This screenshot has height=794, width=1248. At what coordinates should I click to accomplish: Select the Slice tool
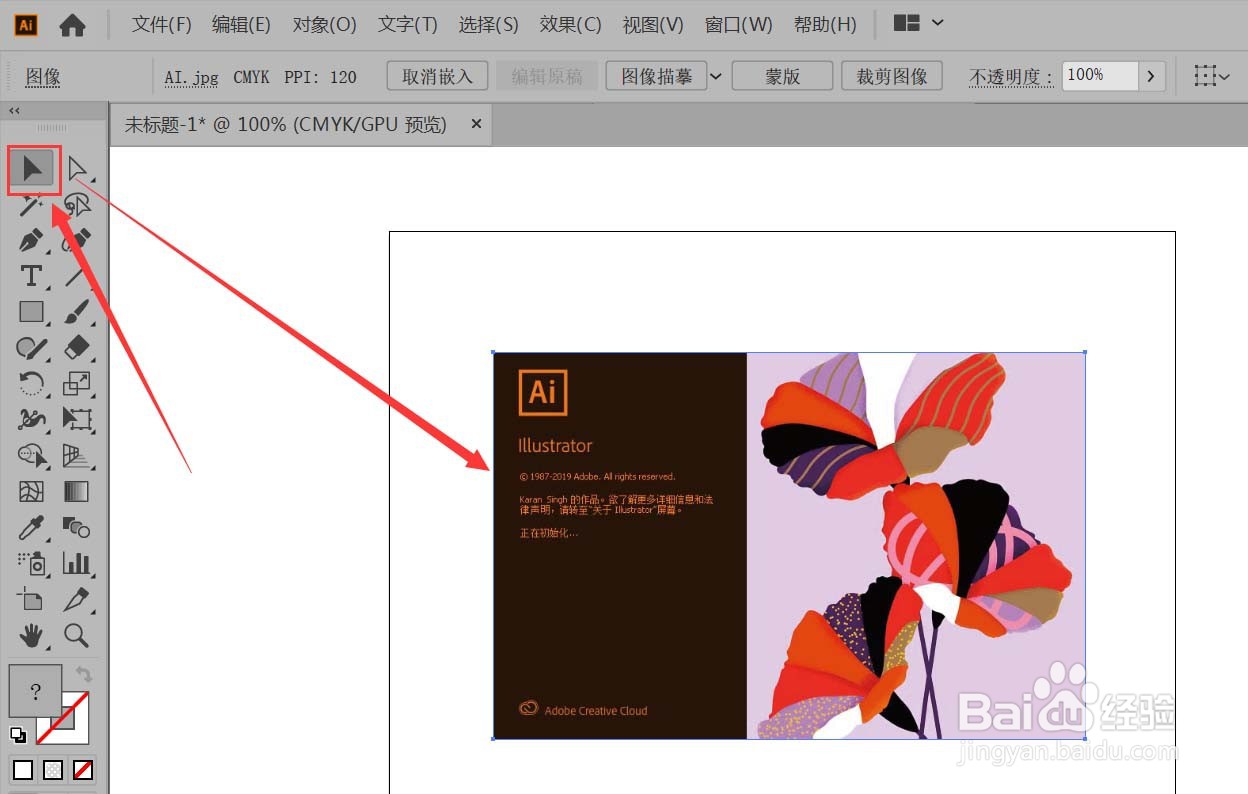point(78,599)
